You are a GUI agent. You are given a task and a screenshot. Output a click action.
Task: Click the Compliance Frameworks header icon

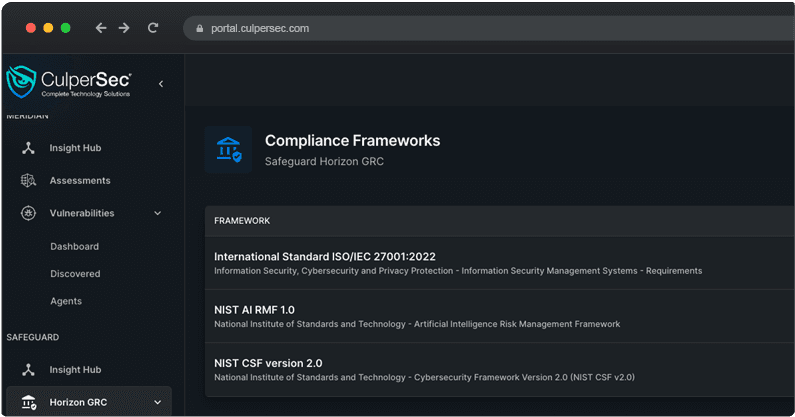[x=228, y=150]
